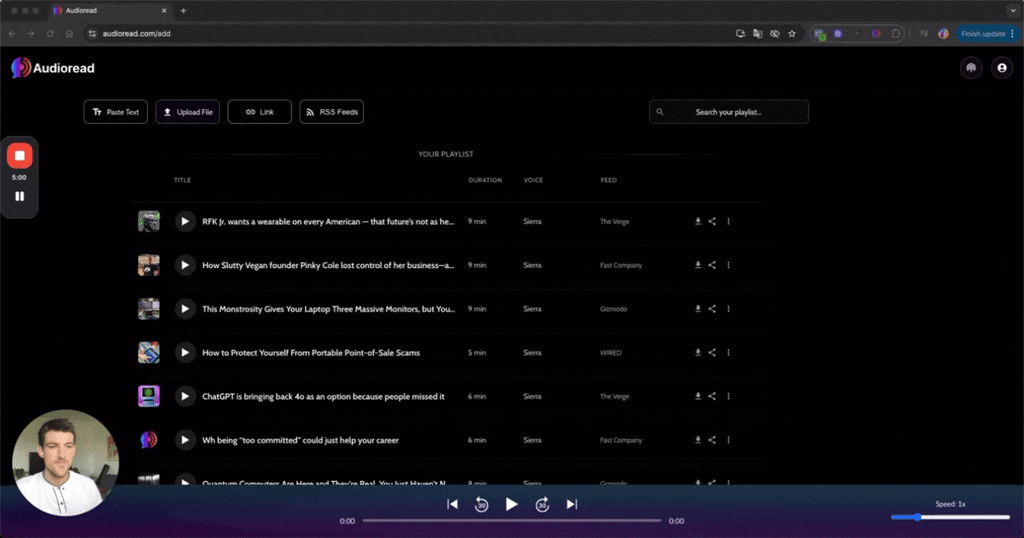Open more options for ChatGPT 4o article
This screenshot has height=538, width=1024.
click(x=728, y=396)
